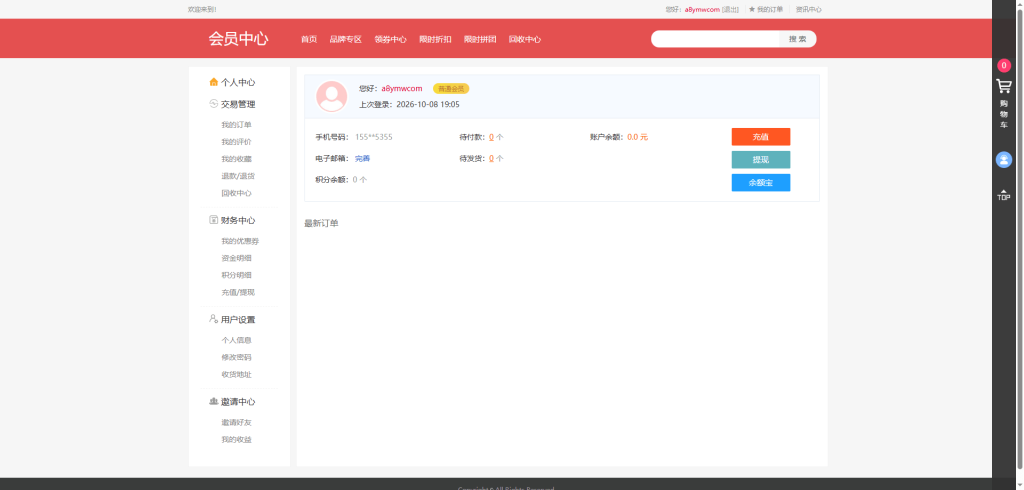Open 限时拼团 nav item

[480, 39]
